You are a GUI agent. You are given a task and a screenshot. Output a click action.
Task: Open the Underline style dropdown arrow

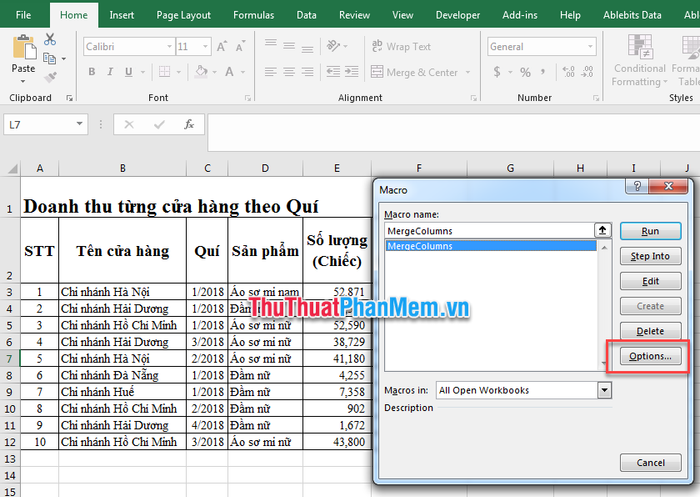[x=143, y=72]
